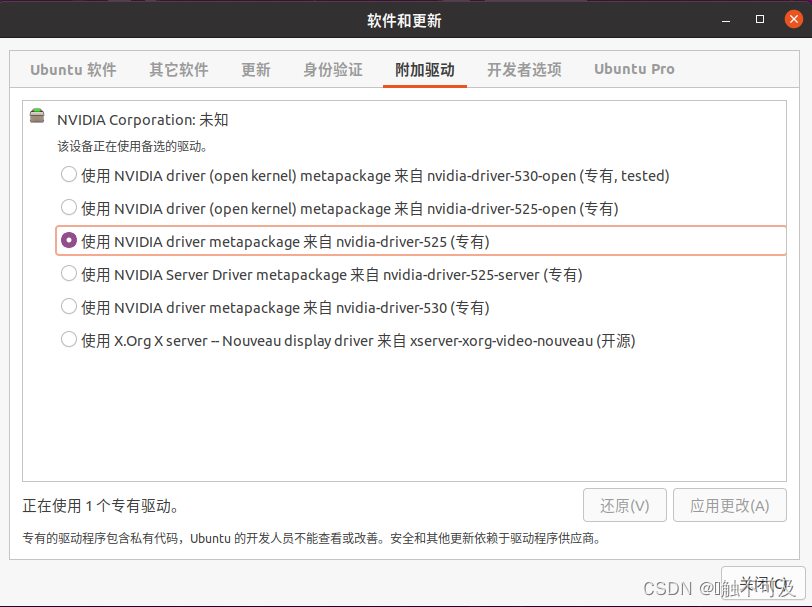Maximize the 软件和更新 window
The width and height of the screenshot is (812, 607).
[760, 20]
